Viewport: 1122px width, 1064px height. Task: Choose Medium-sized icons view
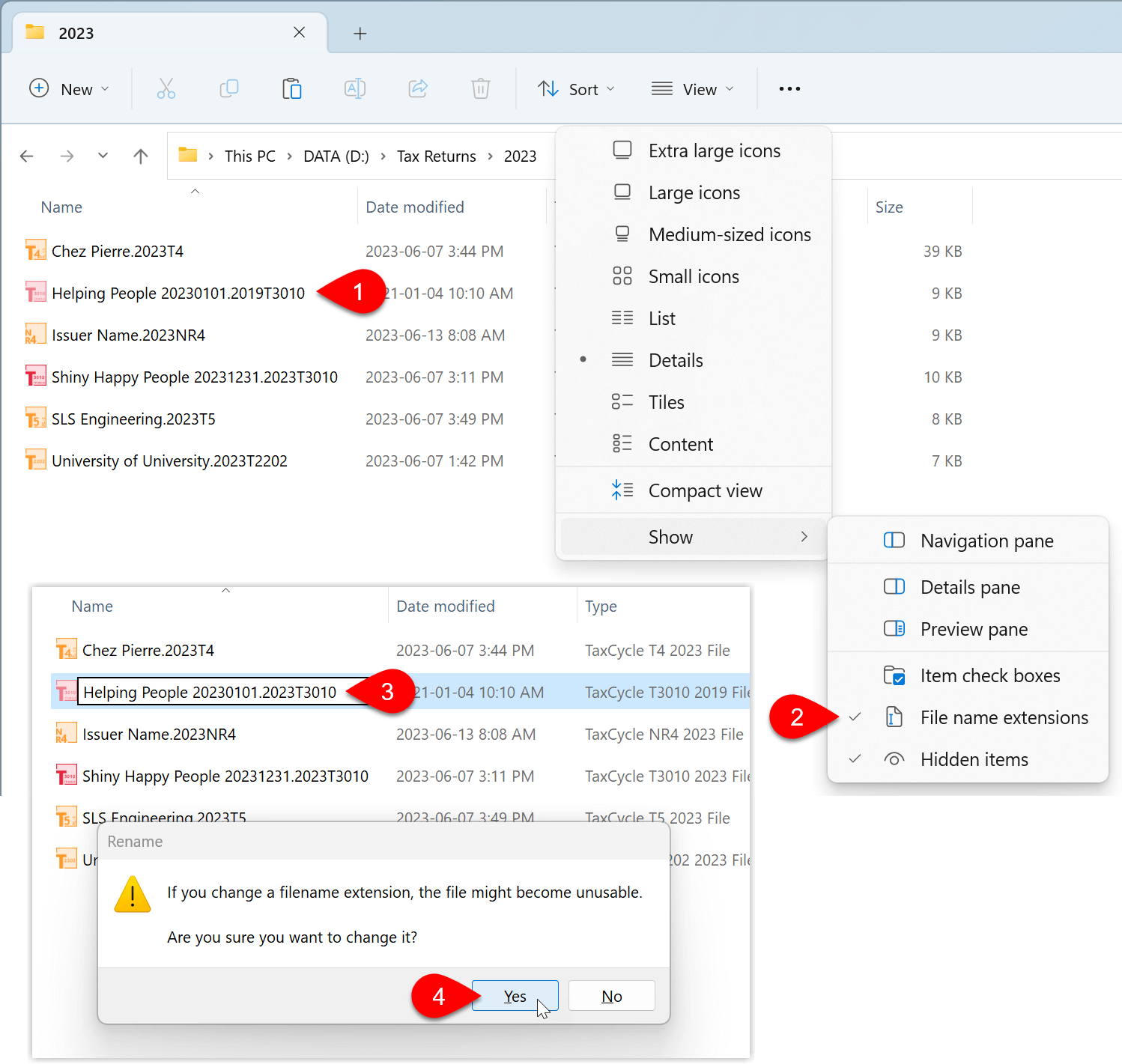(x=694, y=234)
